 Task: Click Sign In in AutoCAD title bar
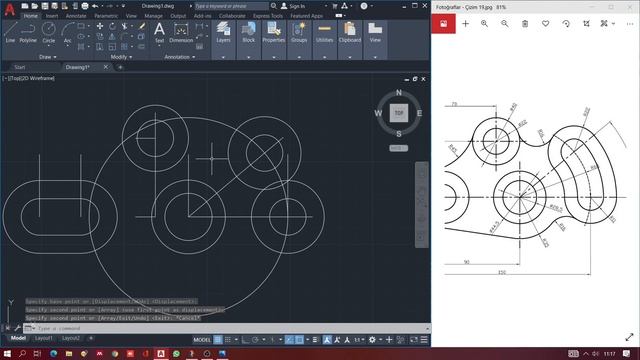pyautogui.click(x=293, y=6)
